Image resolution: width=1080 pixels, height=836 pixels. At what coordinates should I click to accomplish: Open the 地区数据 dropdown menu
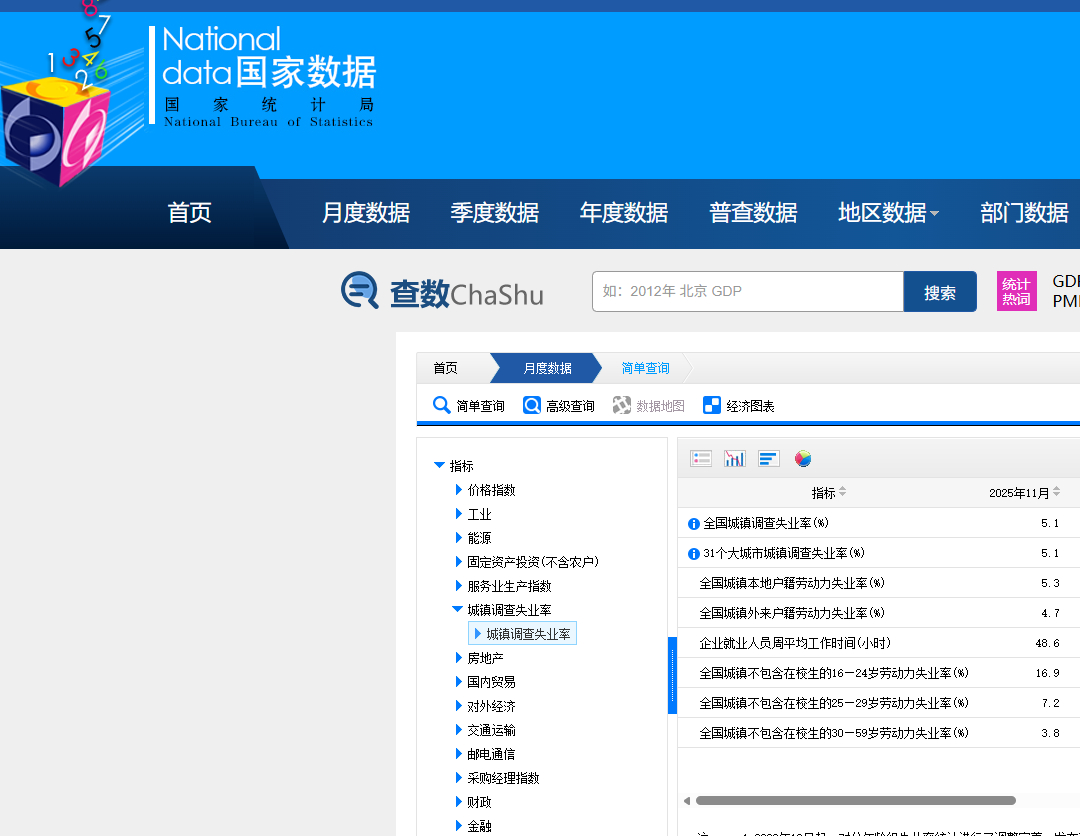[888, 213]
